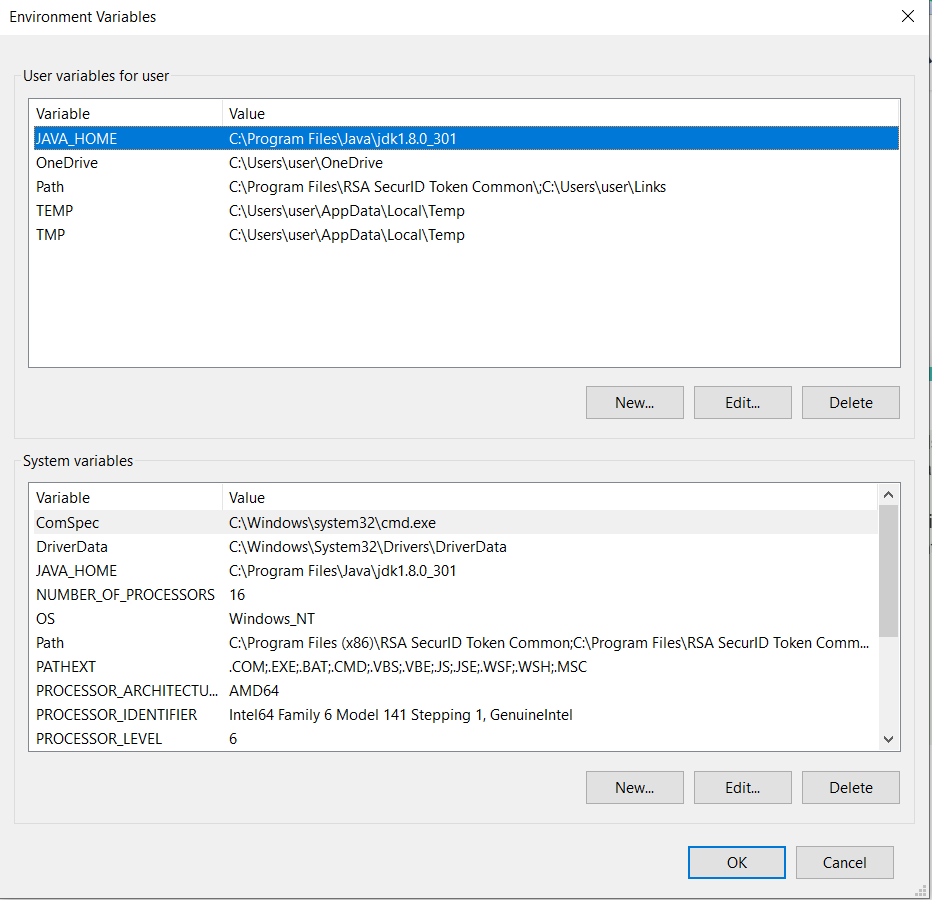Image resolution: width=932 pixels, height=900 pixels.
Task: Select the system Path variable
Action: [x=455, y=643]
